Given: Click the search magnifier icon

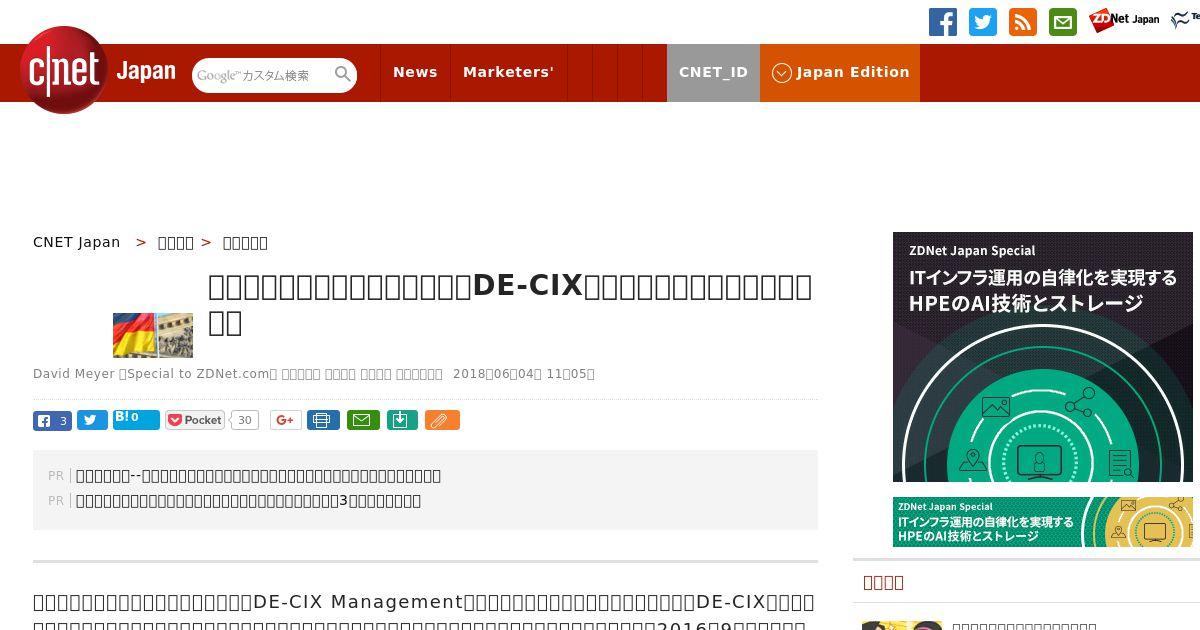Looking at the screenshot, I should (343, 74).
